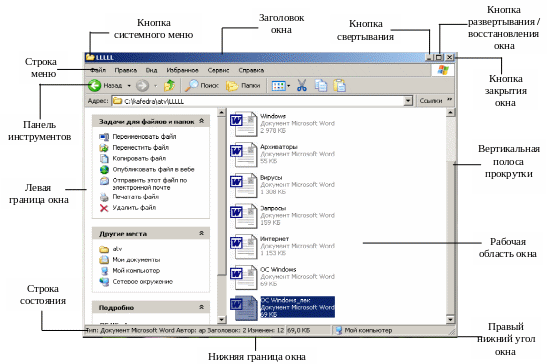Viewport: 547px width, 364px height.
Task: Open the Избранное menu
Action: (x=182, y=70)
